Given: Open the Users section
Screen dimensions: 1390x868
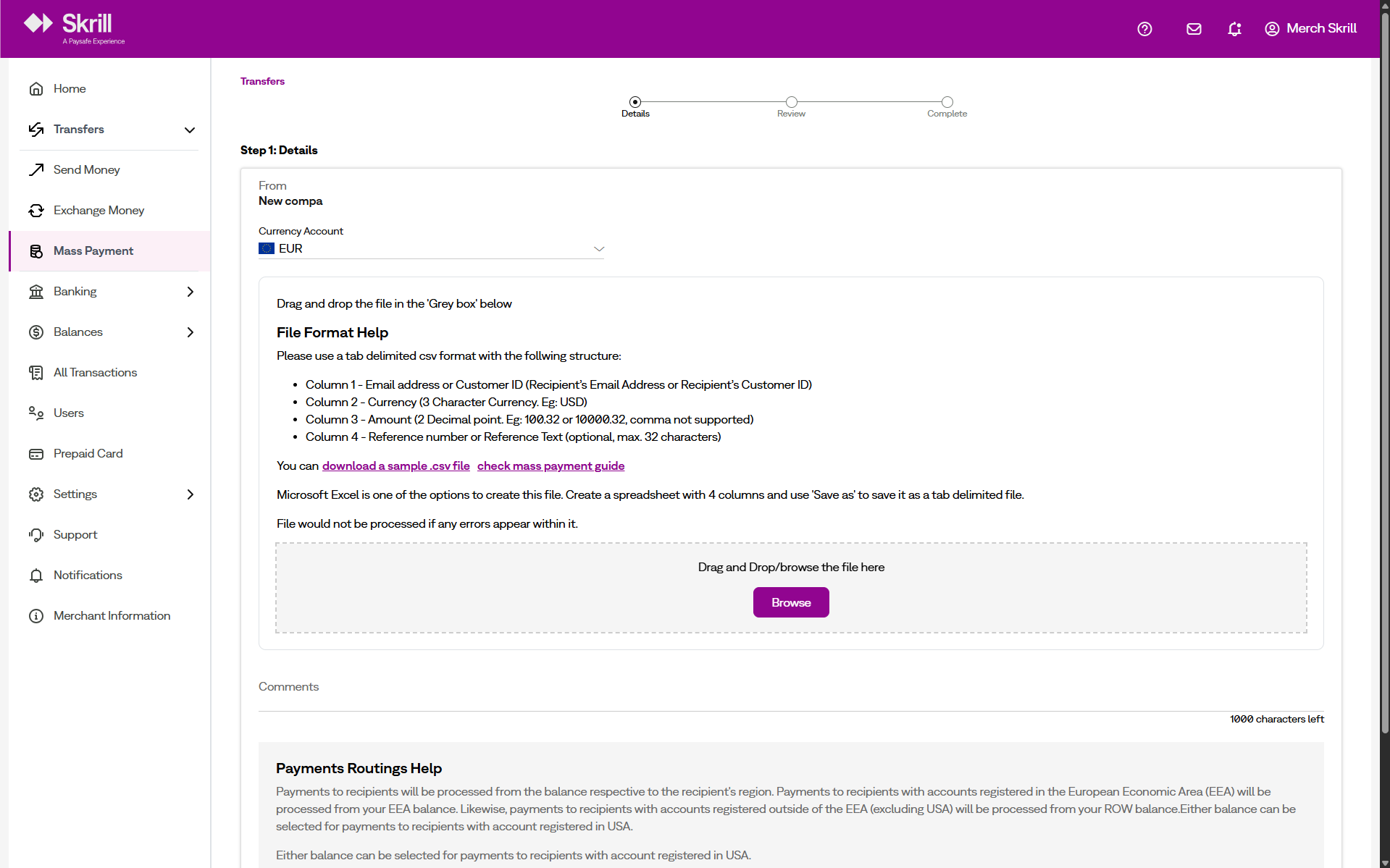Looking at the screenshot, I should point(69,413).
